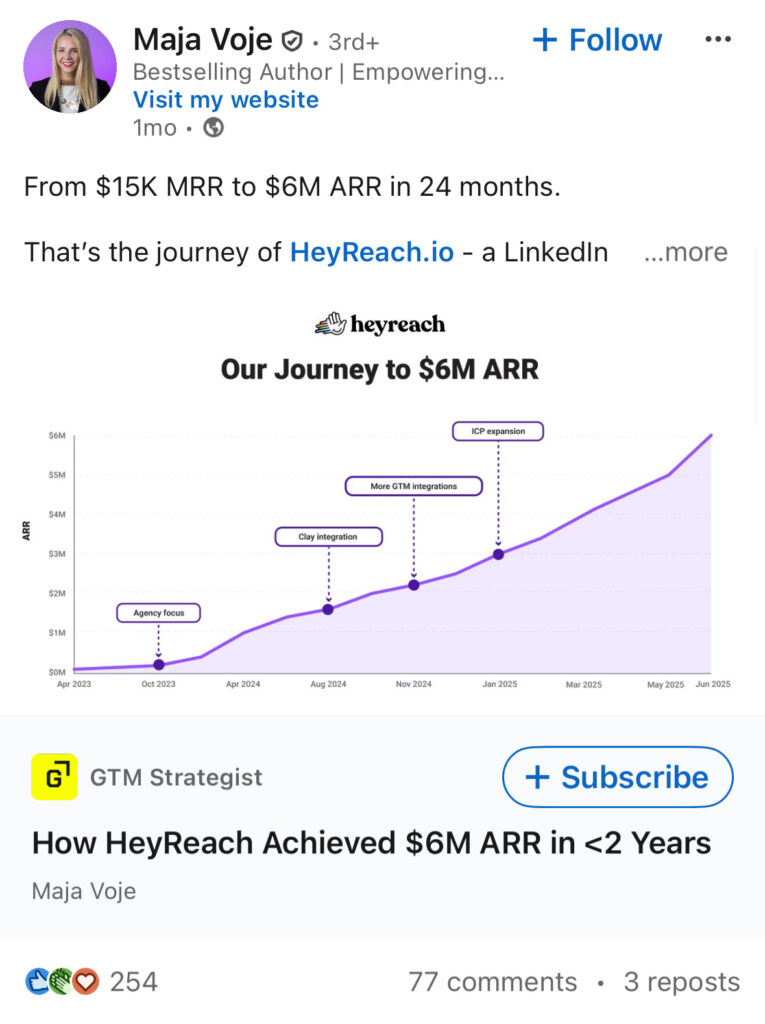Screen dimensions: 765x1024
Task: Open the 'Visit my website' link
Action: point(226,100)
